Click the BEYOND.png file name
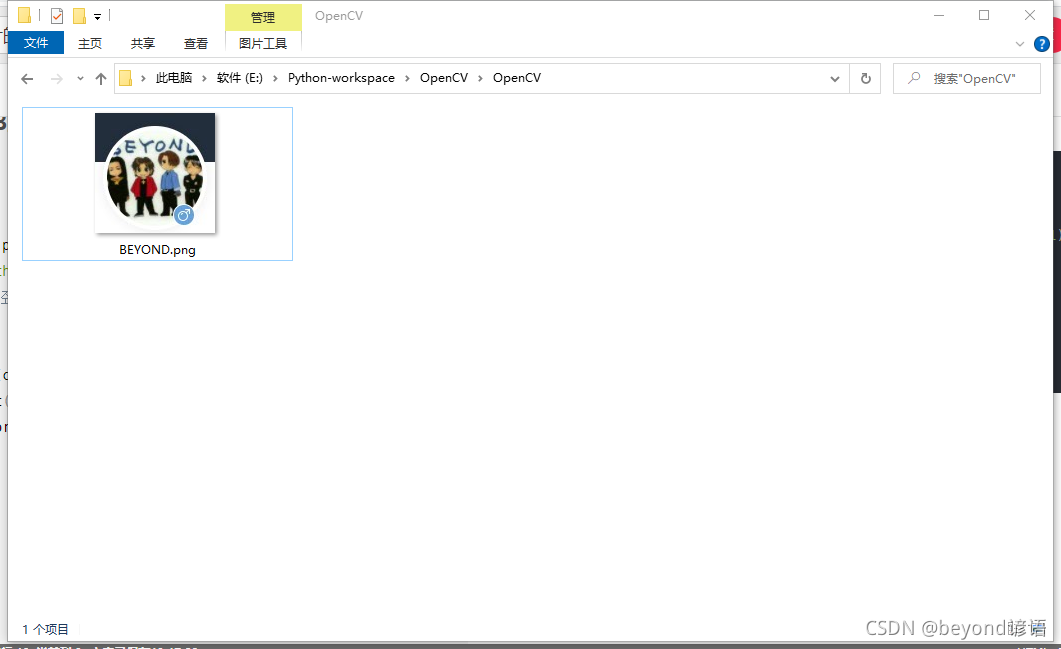Screen dimensions: 1061x649 point(157,250)
